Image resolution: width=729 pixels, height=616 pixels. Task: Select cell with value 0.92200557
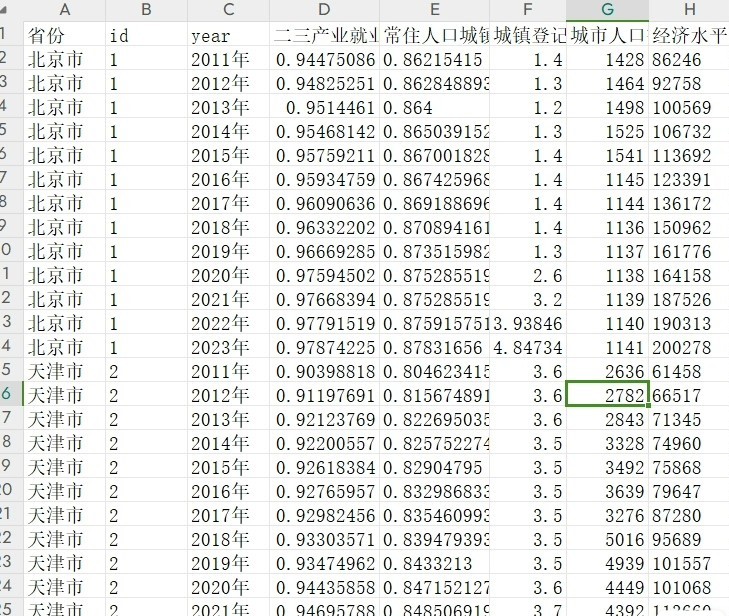point(325,444)
